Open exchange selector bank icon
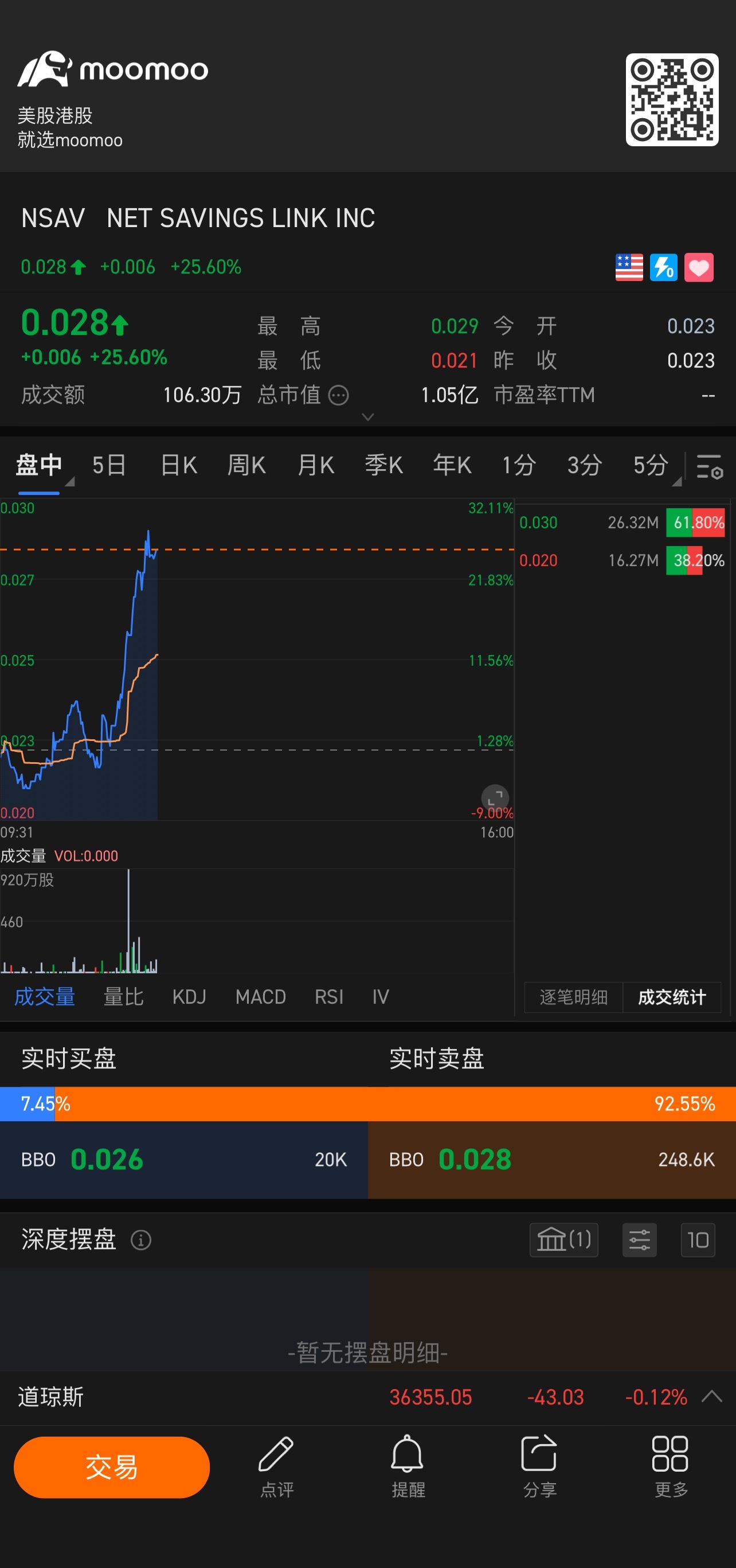The width and height of the screenshot is (736, 1568). pos(564,1239)
